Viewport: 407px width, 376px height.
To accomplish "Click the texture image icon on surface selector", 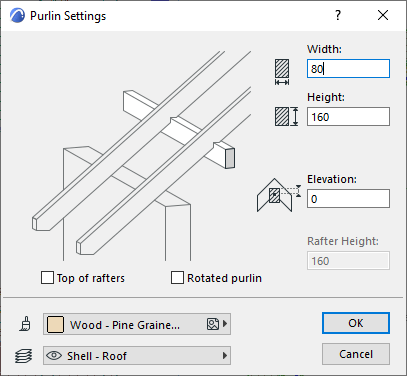I will click(x=213, y=324).
